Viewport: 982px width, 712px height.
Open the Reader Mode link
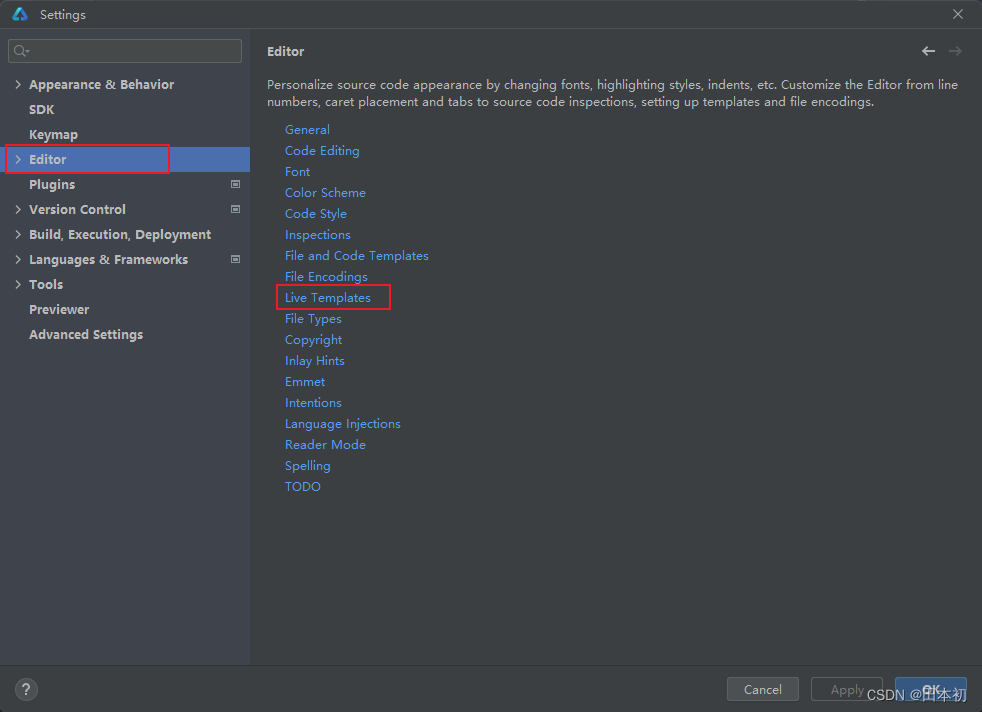(x=325, y=445)
